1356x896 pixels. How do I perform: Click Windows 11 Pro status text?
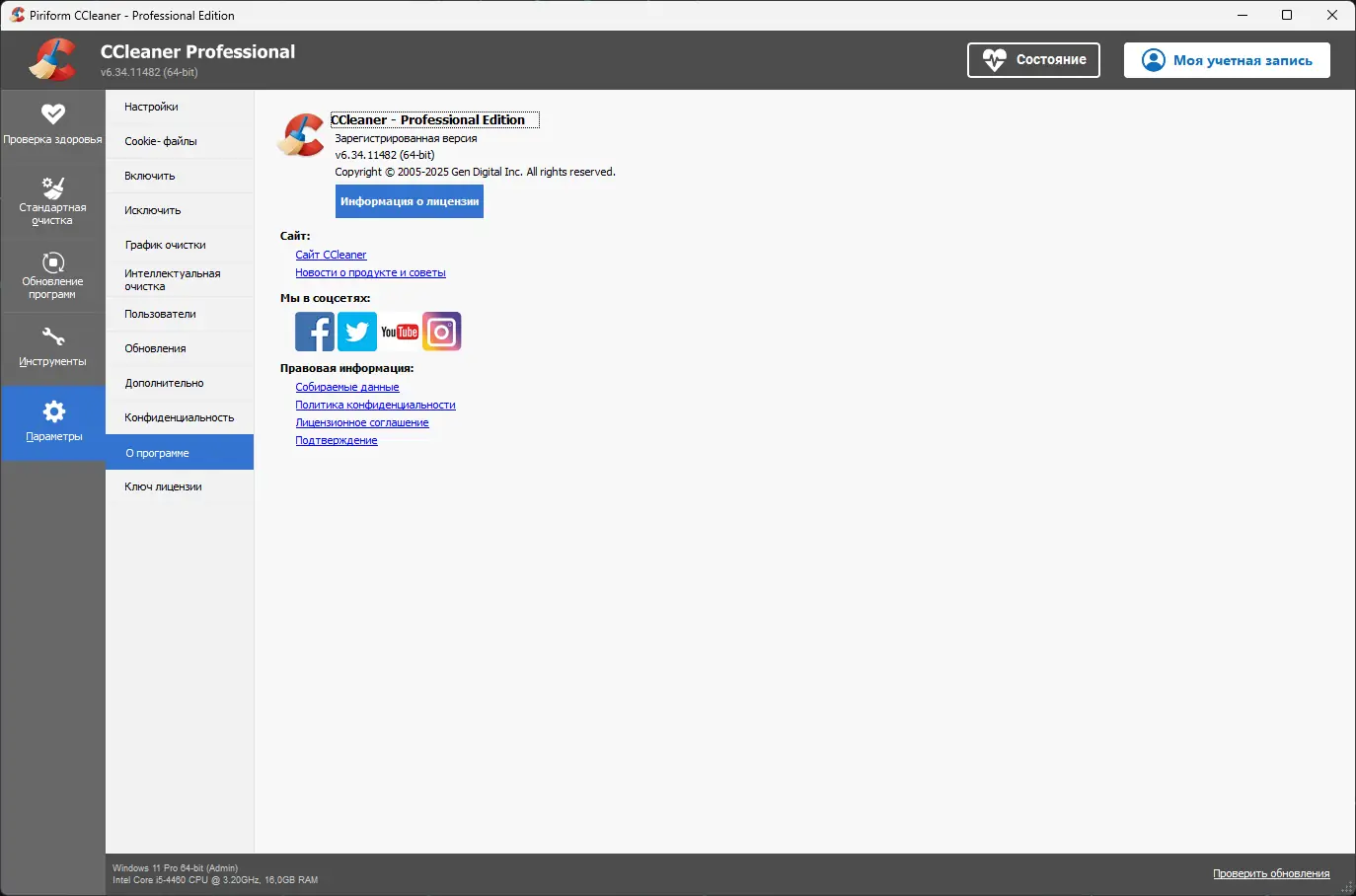tap(175, 868)
